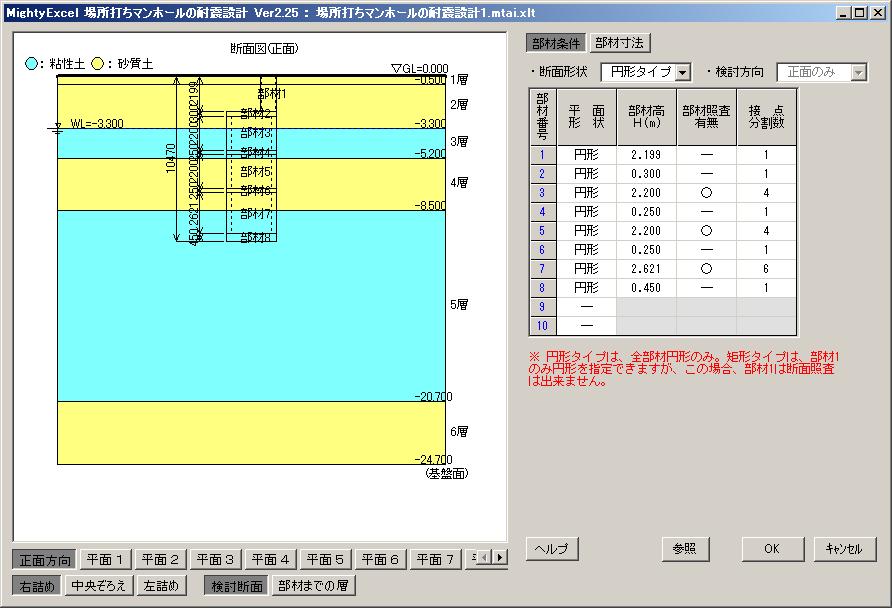Click 平面形状 cell 円形 for member 1
This screenshot has width=892, height=608.
pyautogui.click(x=587, y=155)
